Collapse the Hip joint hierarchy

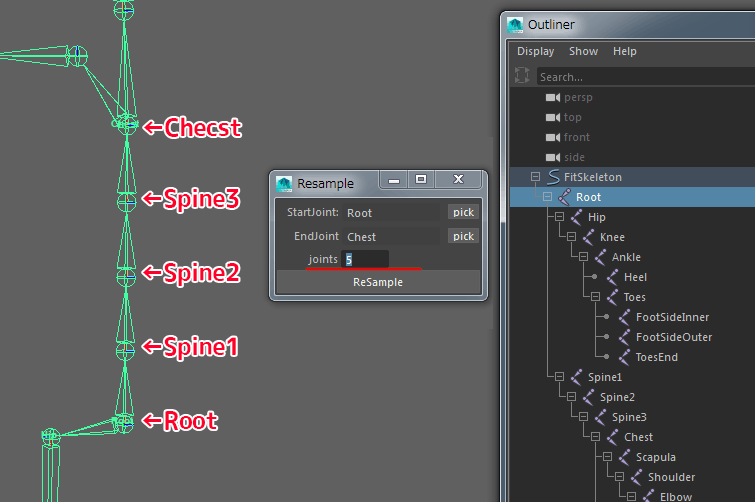tap(559, 217)
